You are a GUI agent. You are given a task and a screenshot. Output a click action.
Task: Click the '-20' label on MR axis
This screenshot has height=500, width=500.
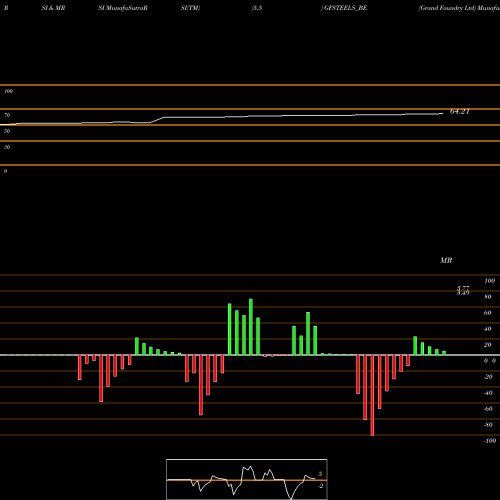[488, 377]
